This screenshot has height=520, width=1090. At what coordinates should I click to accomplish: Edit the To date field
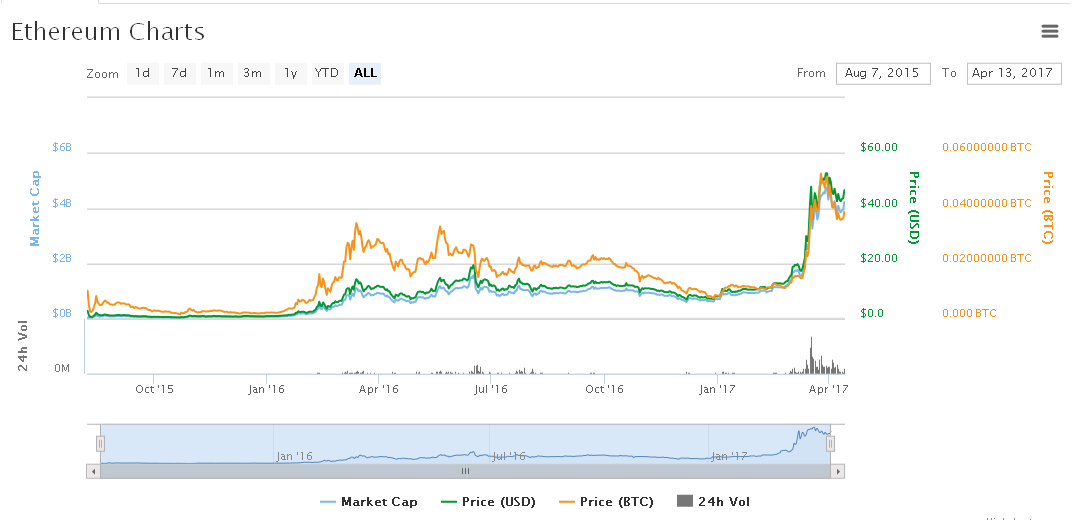[1014, 73]
